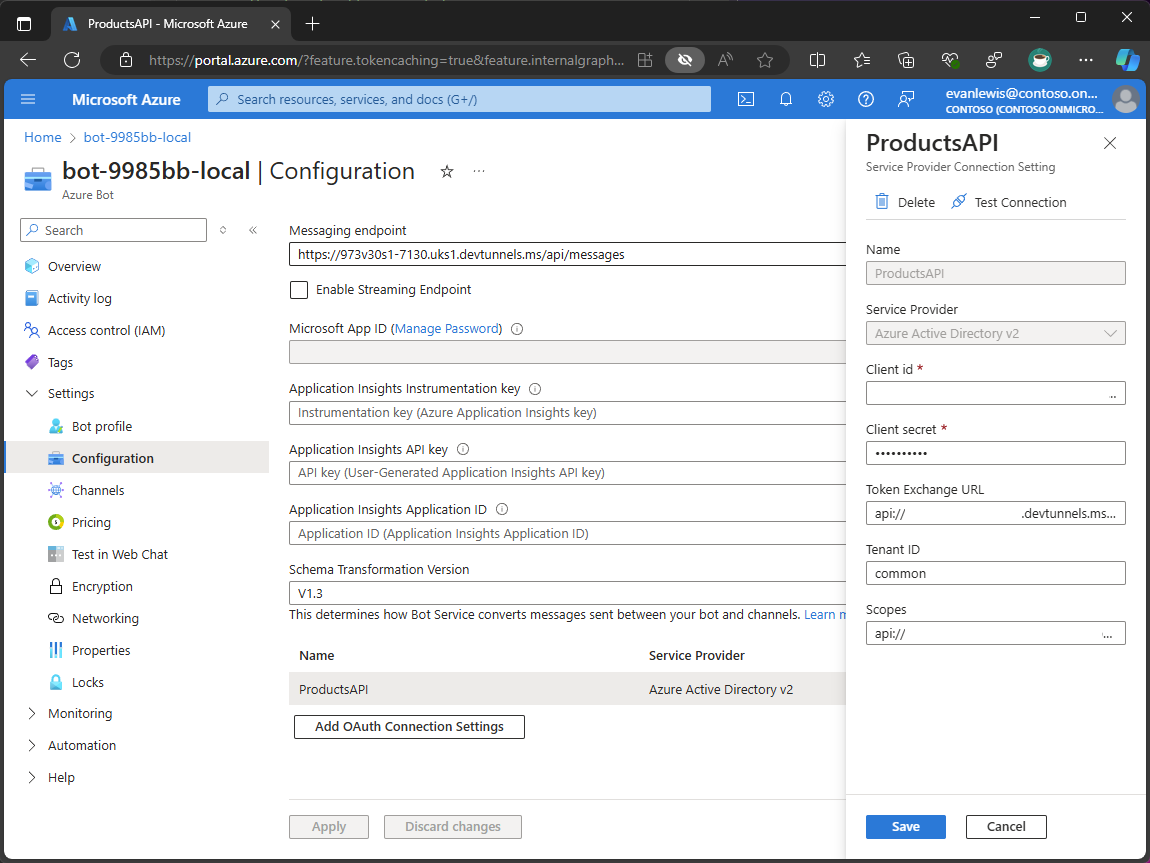The width and height of the screenshot is (1150, 863).
Task: Go back in the browser
Action: tap(28, 60)
